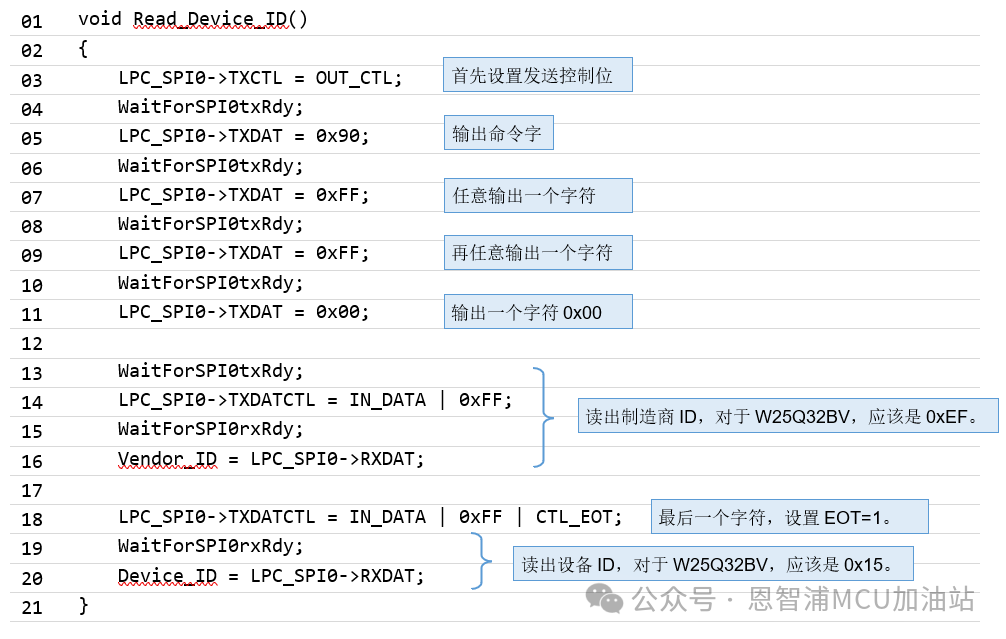
Task: Click the callout "再任意输出一个字符"
Action: 537,252
